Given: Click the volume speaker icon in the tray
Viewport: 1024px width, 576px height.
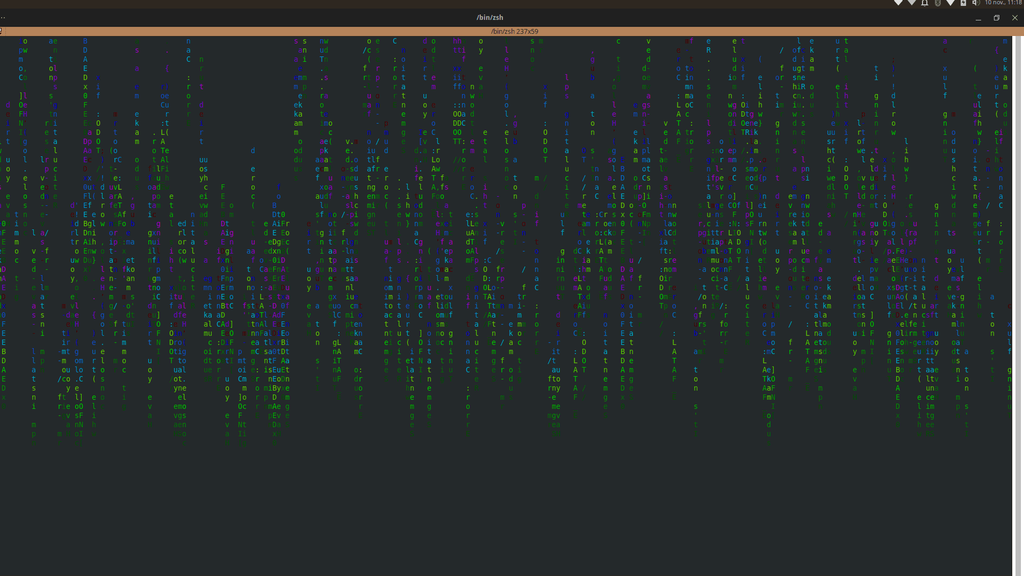Looking at the screenshot, I should point(976,4).
